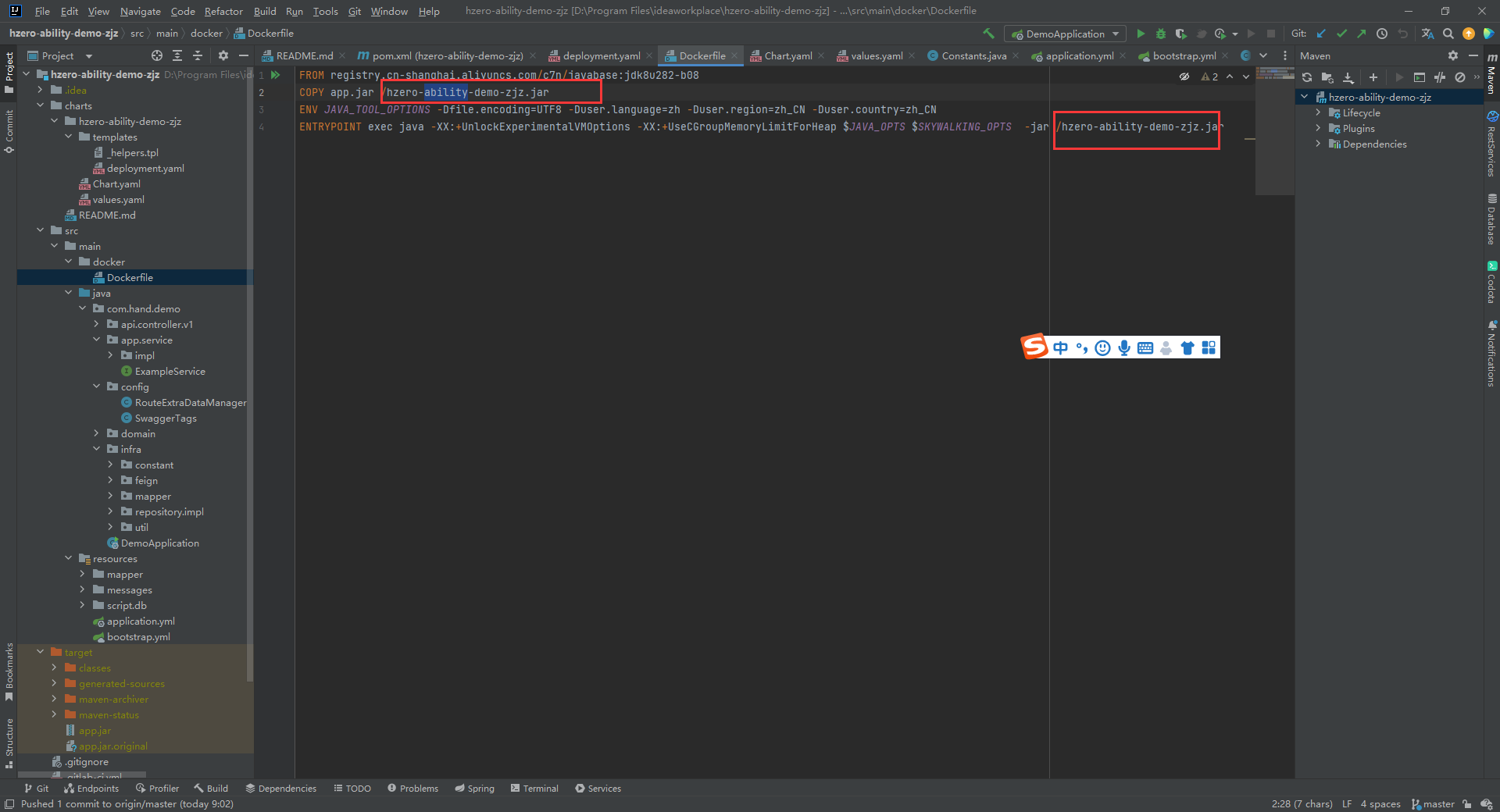Reload all Maven projects icon
The height and width of the screenshot is (812, 1500).
pos(1307,77)
